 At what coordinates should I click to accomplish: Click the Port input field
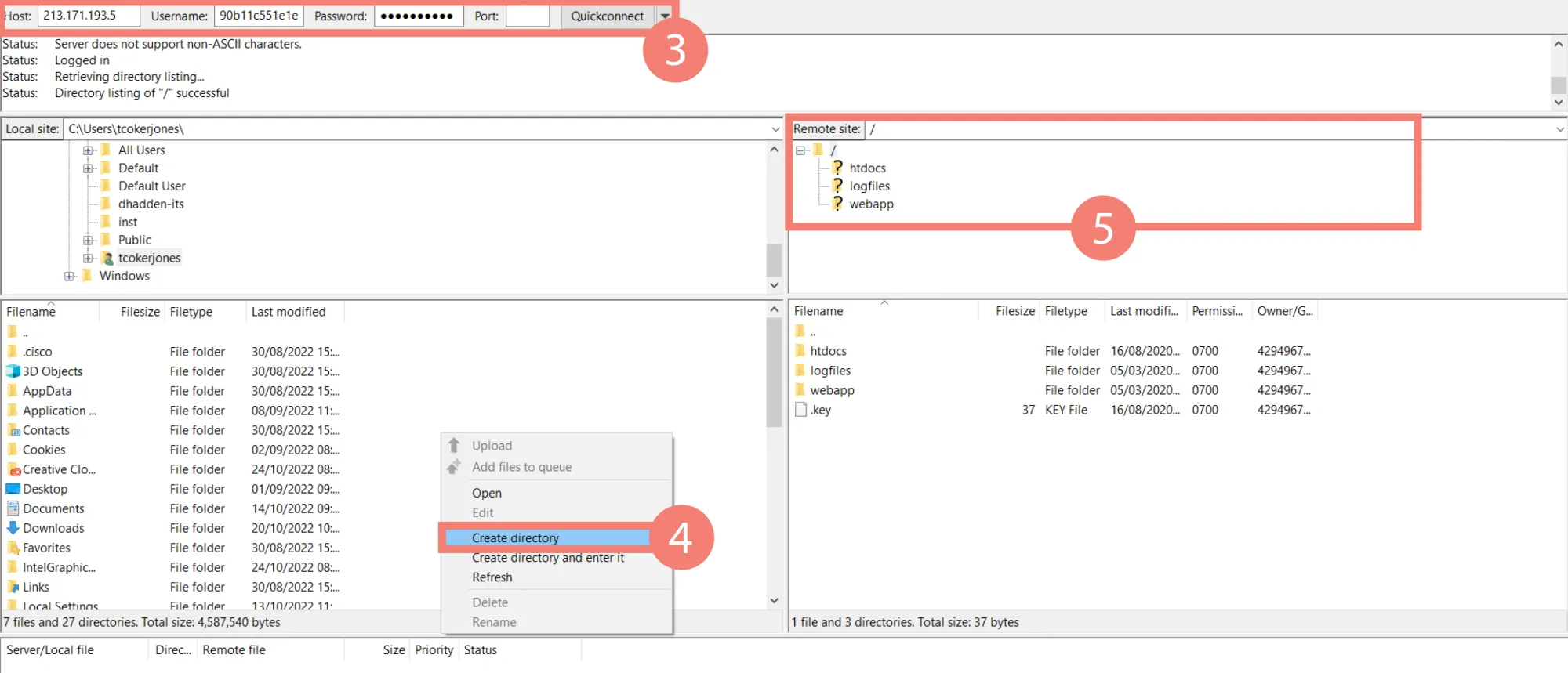click(x=528, y=16)
